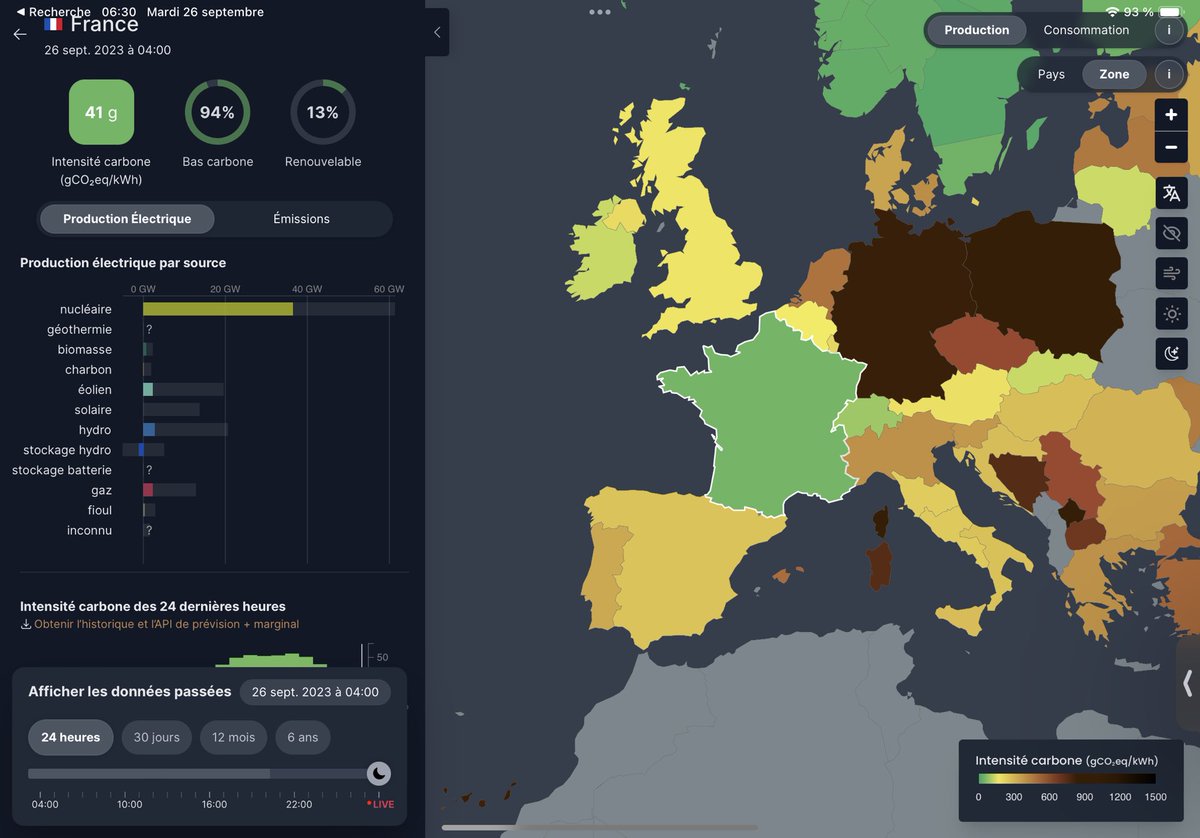Viewport: 1200px width, 838px height.
Task: Select the 12 mois time range
Action: pos(234,738)
